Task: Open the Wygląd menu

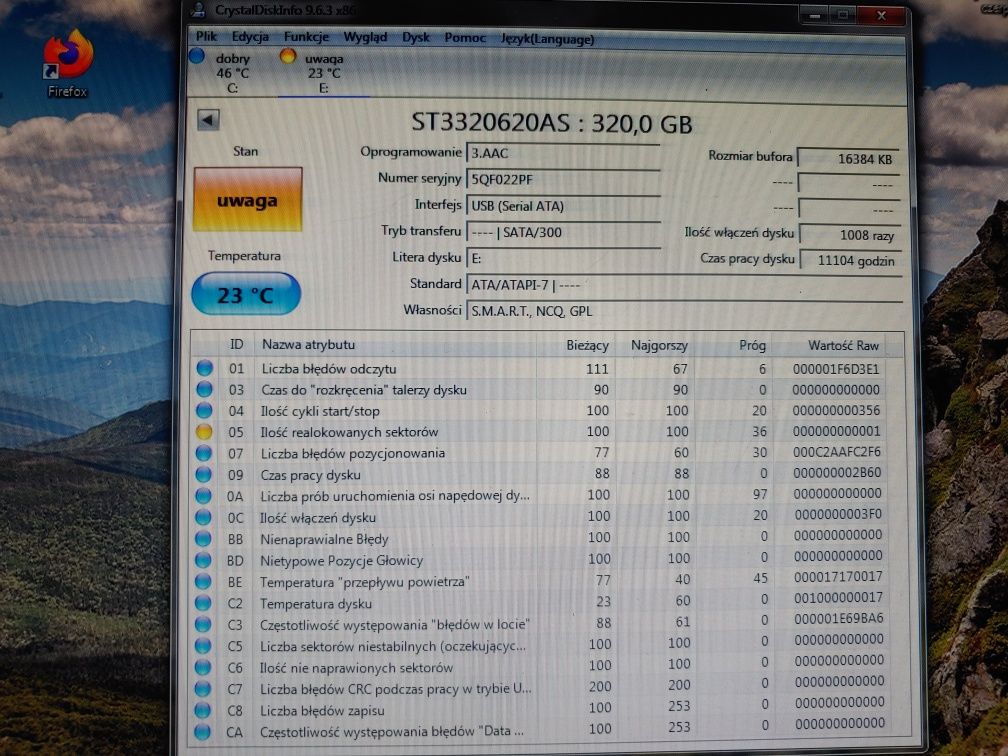Action: coord(365,37)
